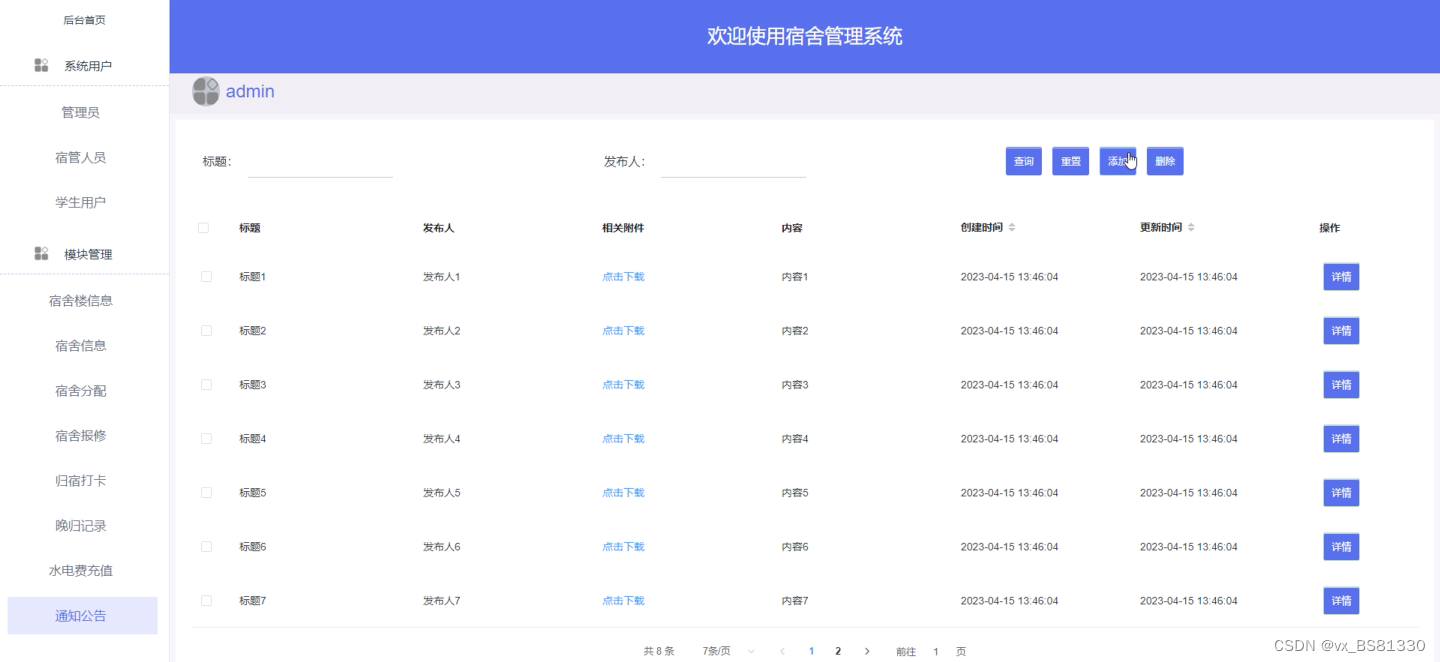Open the 管理员 menu item
This screenshot has width=1440, height=662.
[x=81, y=113]
